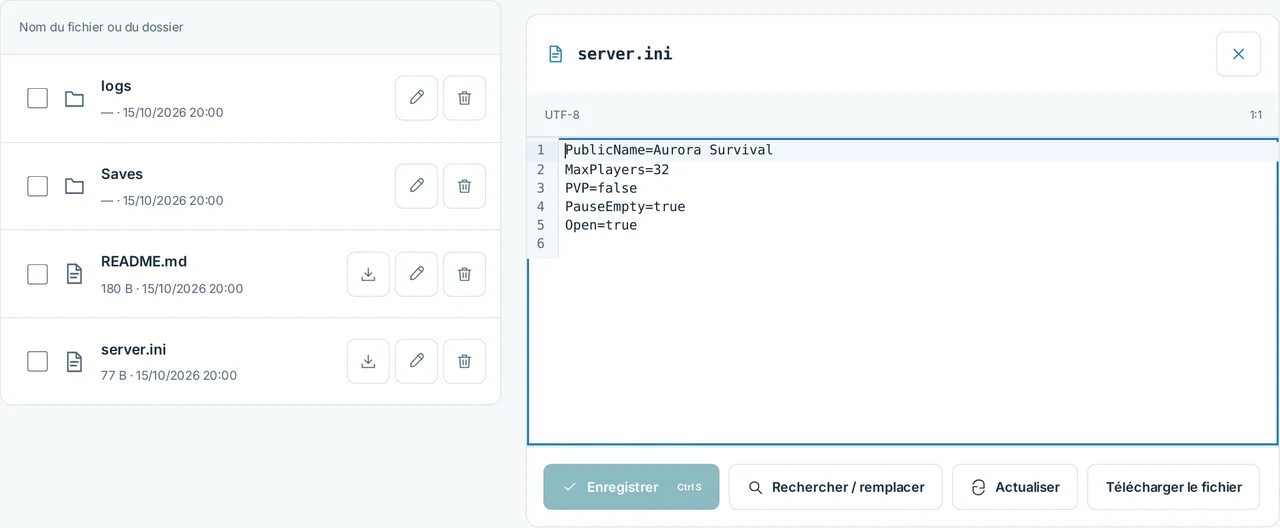Click the server.ini editor title
This screenshot has width=1280, height=528.
click(x=625, y=54)
